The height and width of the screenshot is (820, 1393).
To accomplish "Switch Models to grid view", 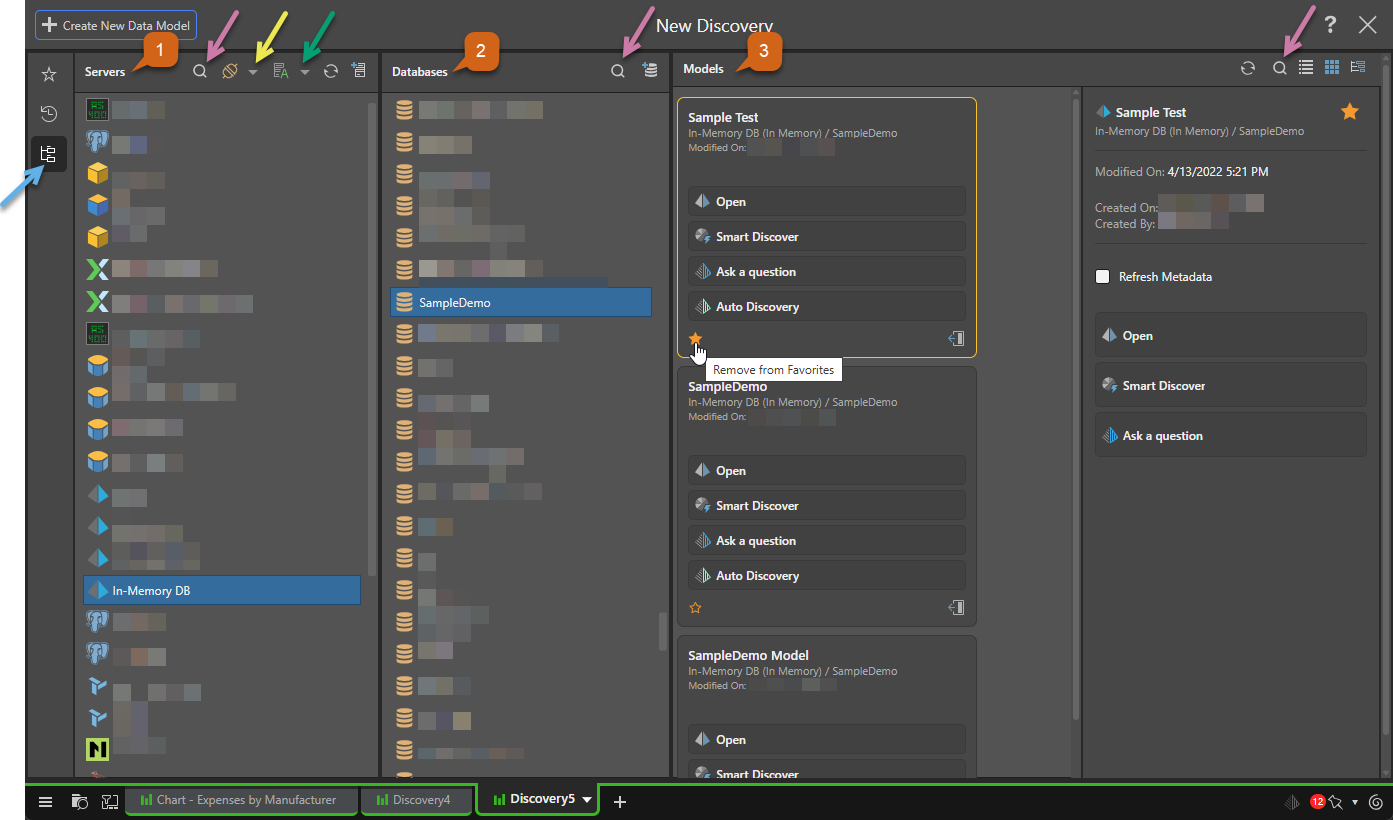I will coord(1332,67).
